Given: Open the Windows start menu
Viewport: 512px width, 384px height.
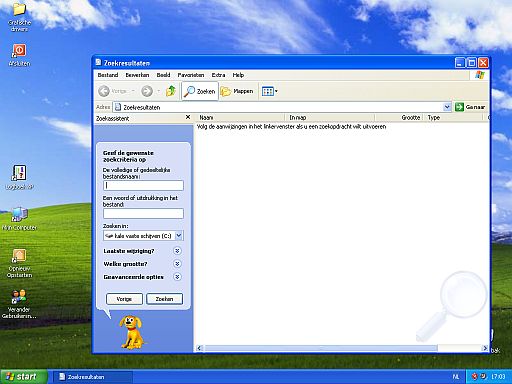Looking at the screenshot, I should click(23, 377).
